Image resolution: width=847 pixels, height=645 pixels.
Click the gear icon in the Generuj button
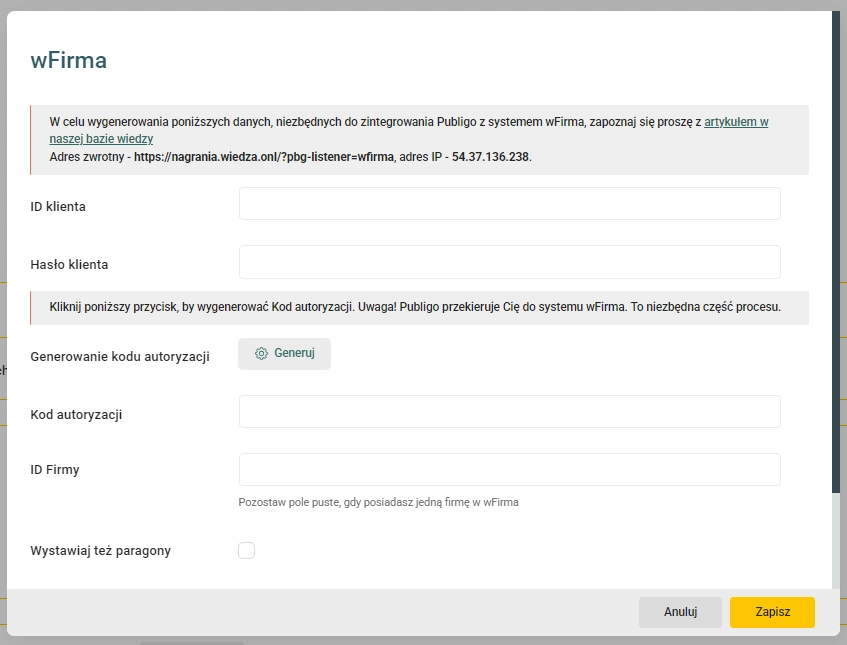261,353
